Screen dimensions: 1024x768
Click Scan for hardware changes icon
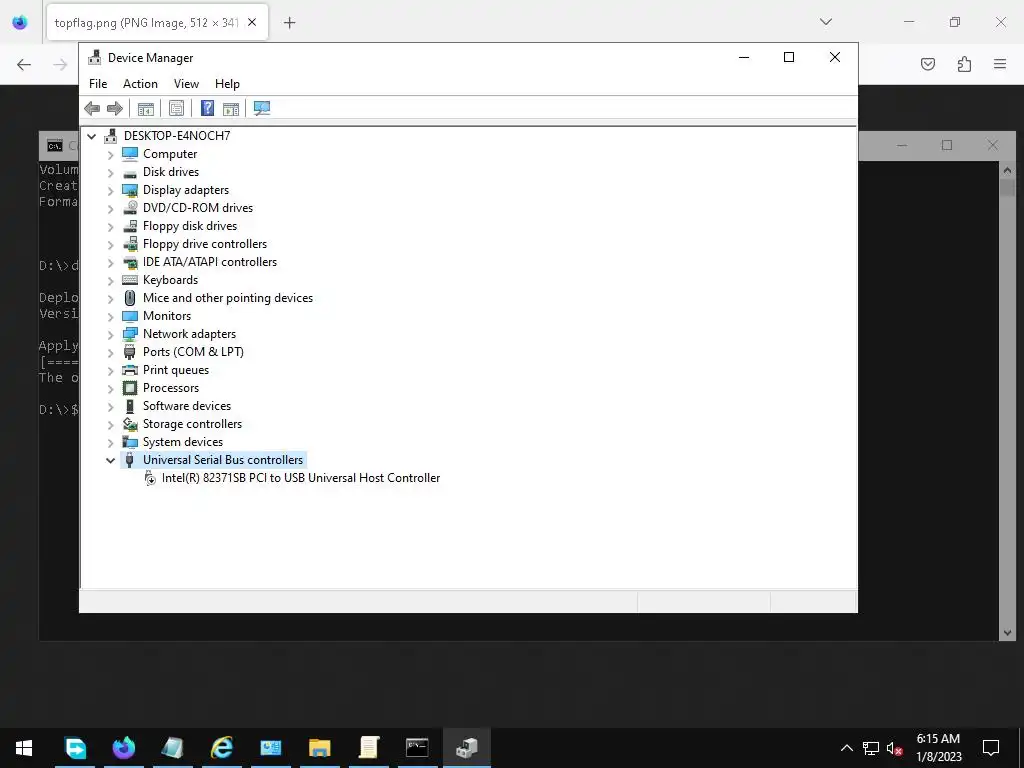click(262, 108)
